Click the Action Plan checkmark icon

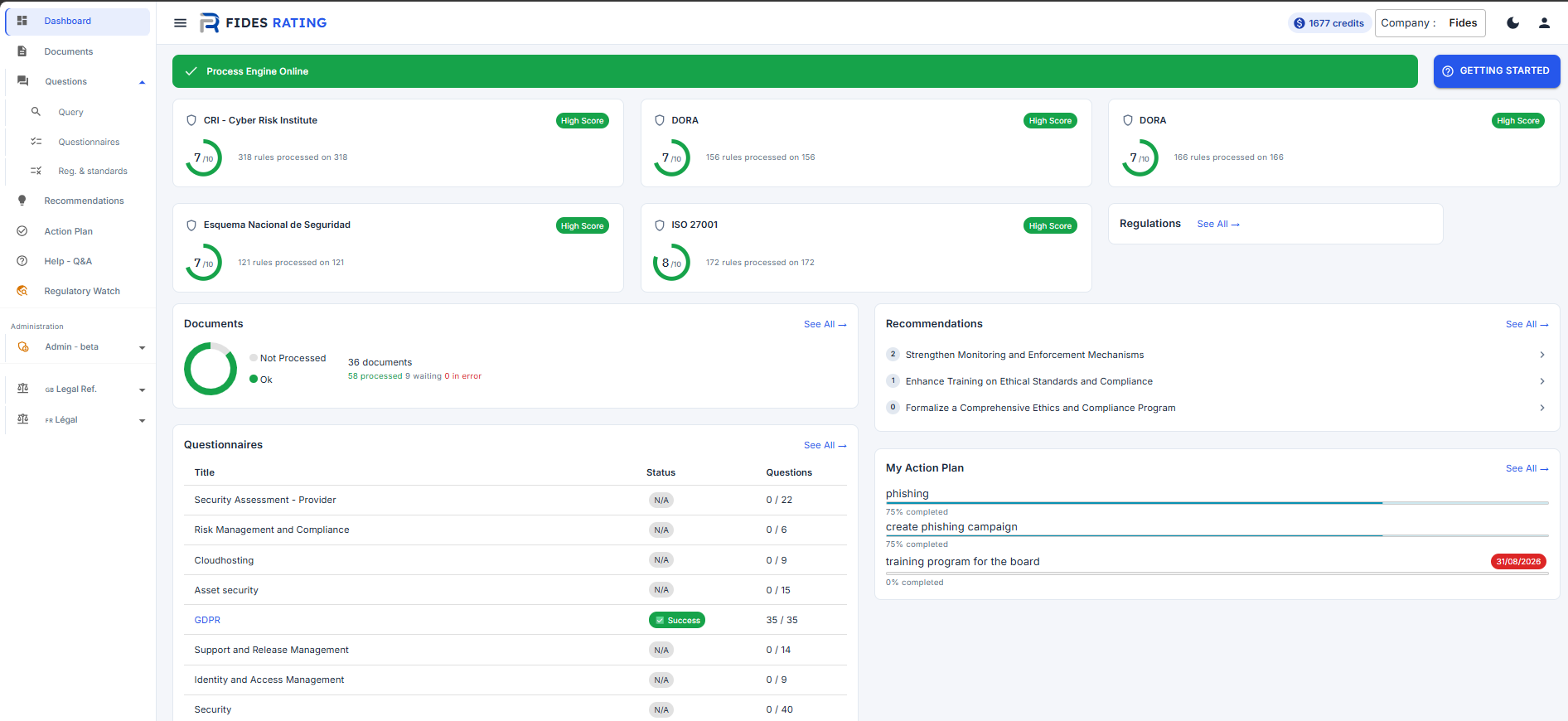(x=22, y=231)
